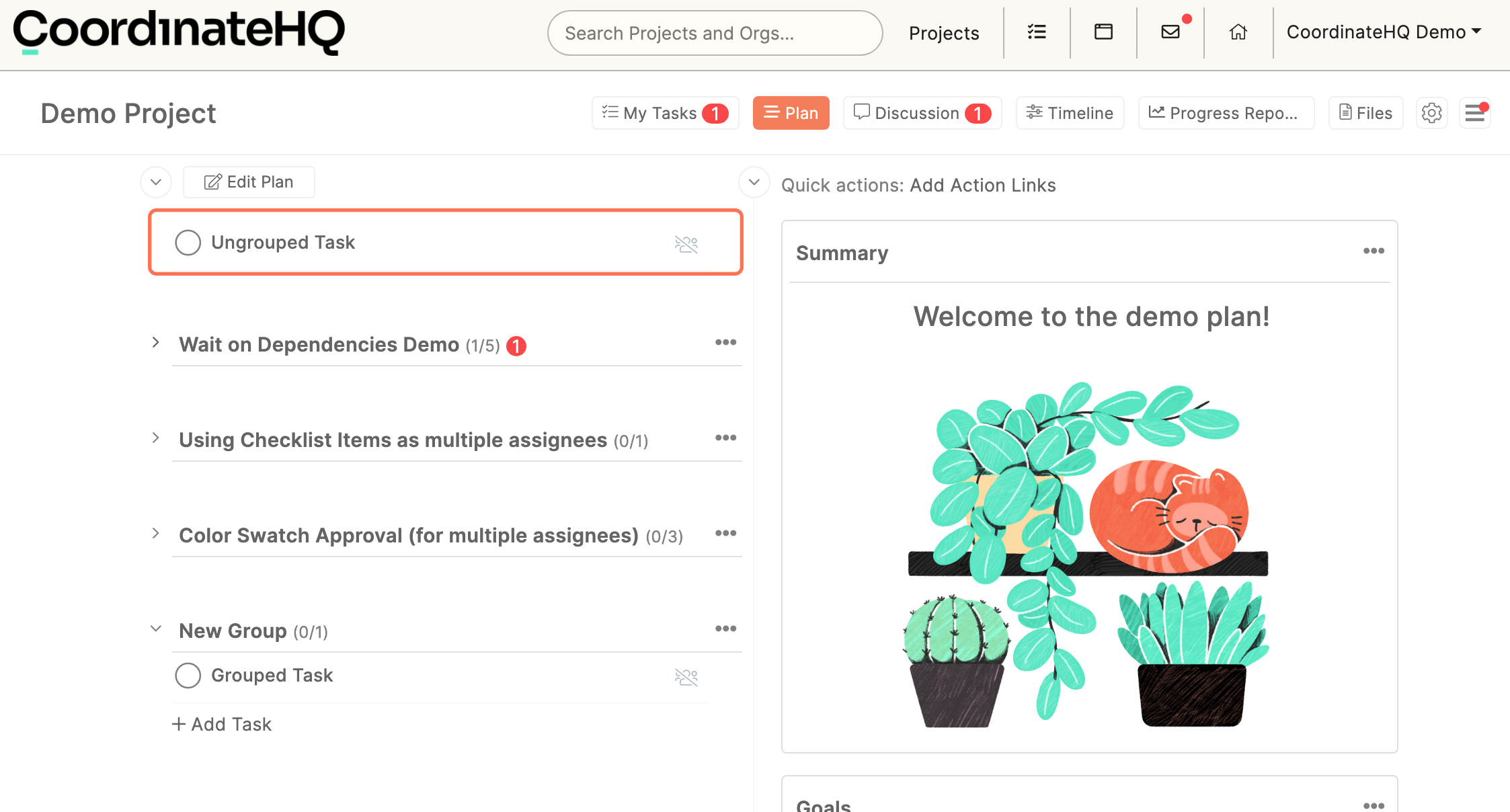Image resolution: width=1510 pixels, height=812 pixels.
Task: Open CoordinateHQ Demo account dropdown
Action: point(1384,32)
